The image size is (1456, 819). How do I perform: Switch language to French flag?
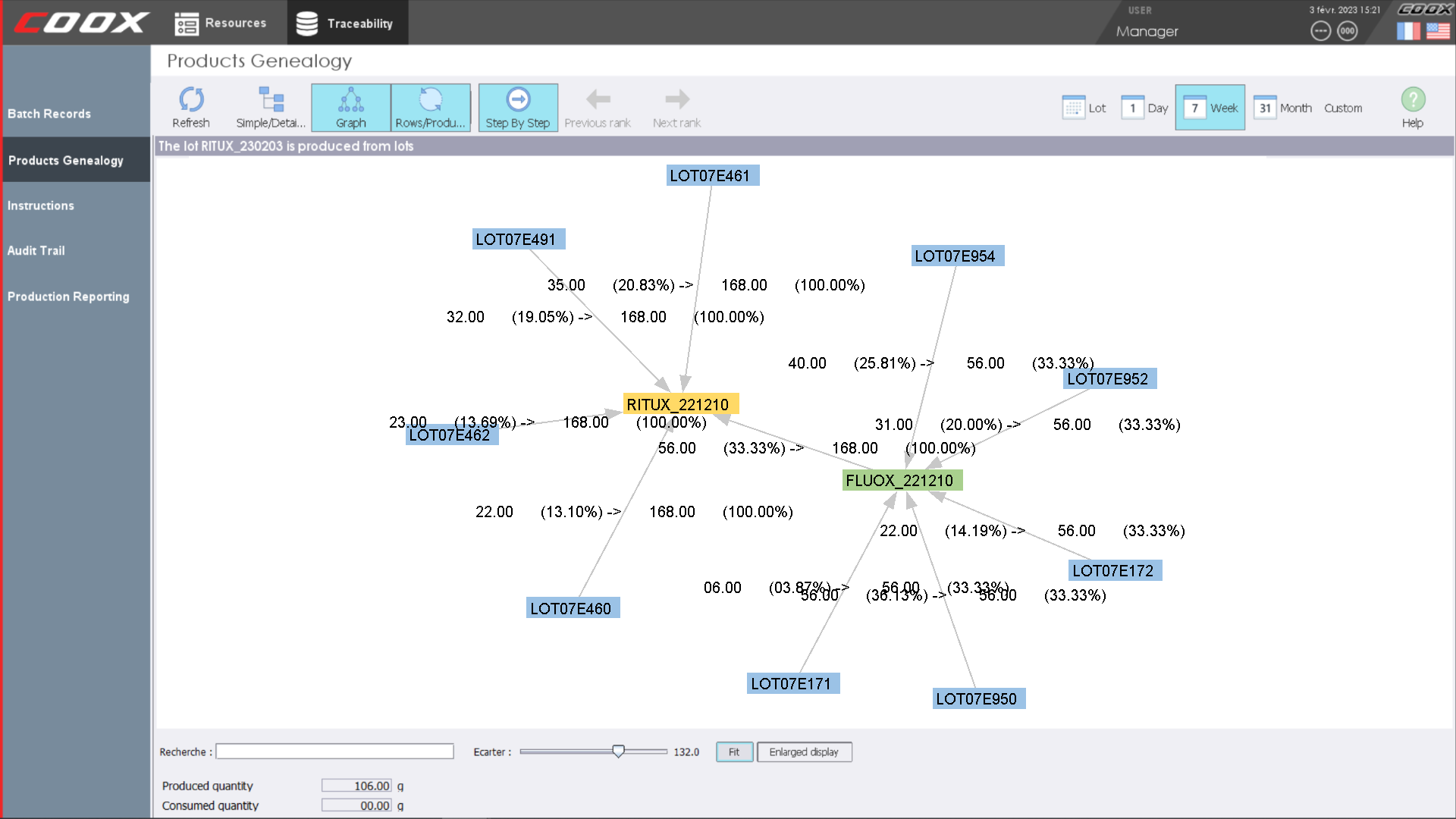point(1408,31)
